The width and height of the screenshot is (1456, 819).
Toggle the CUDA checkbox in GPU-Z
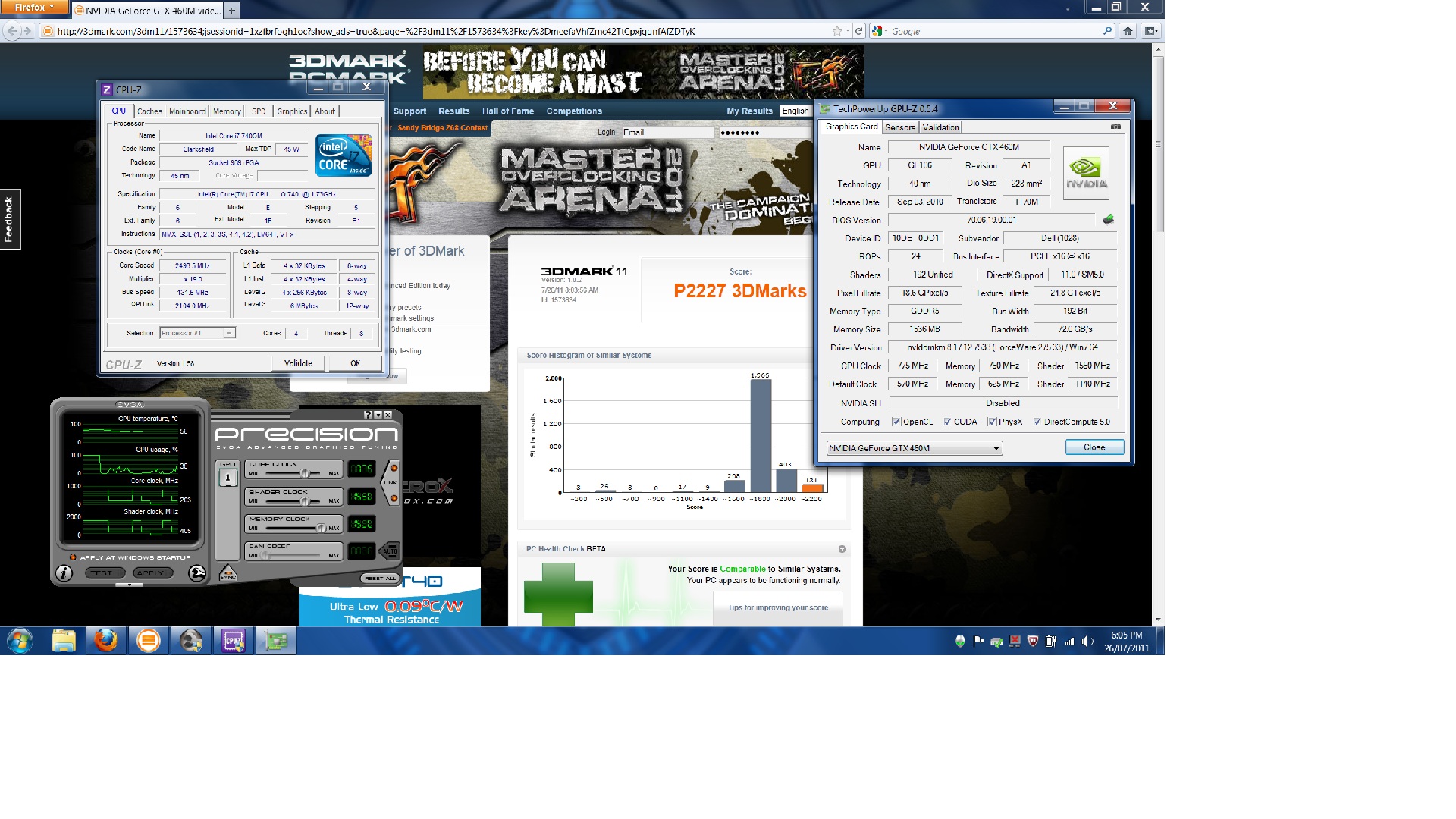pos(946,422)
